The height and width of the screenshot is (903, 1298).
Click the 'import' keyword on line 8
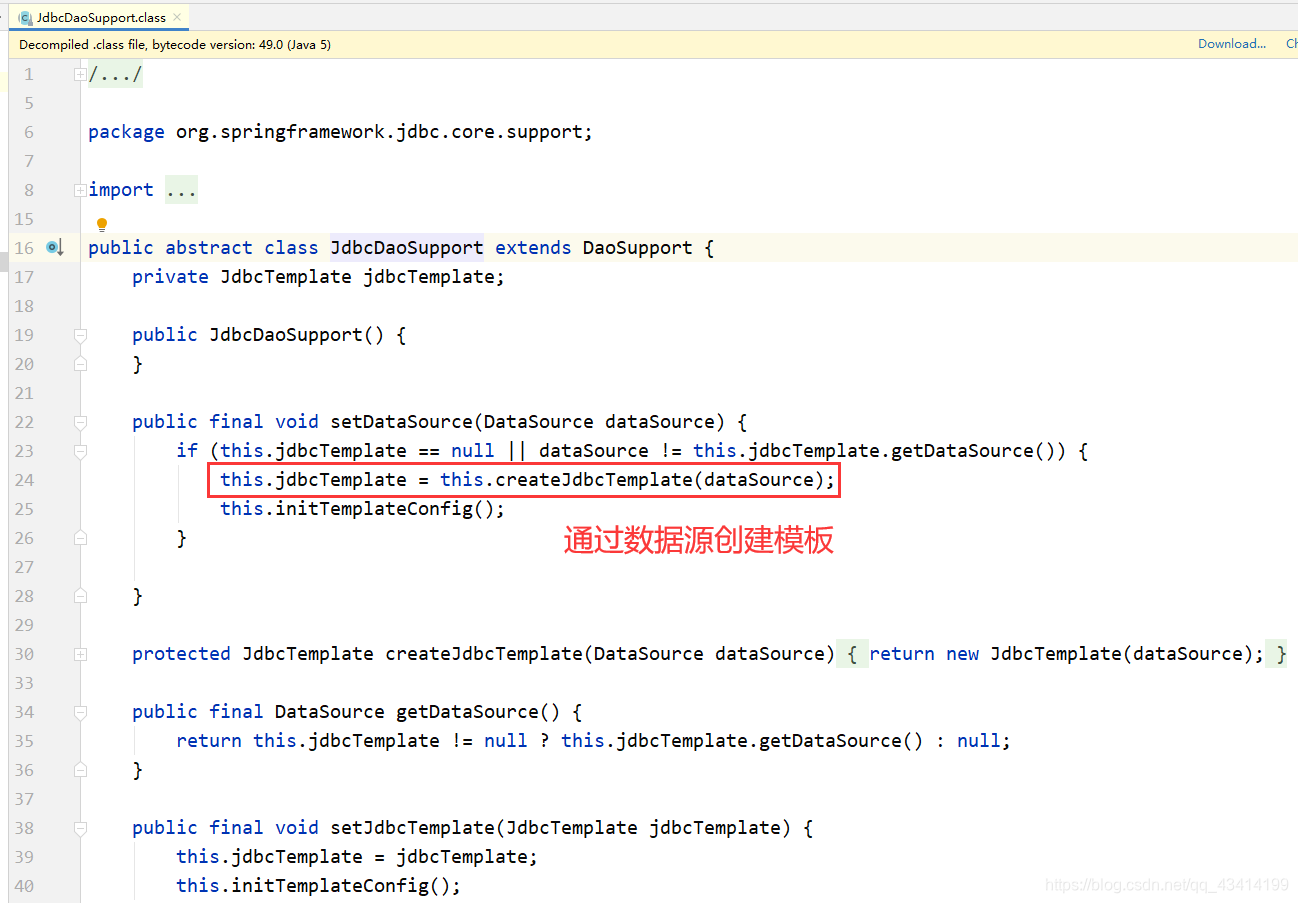click(x=121, y=190)
